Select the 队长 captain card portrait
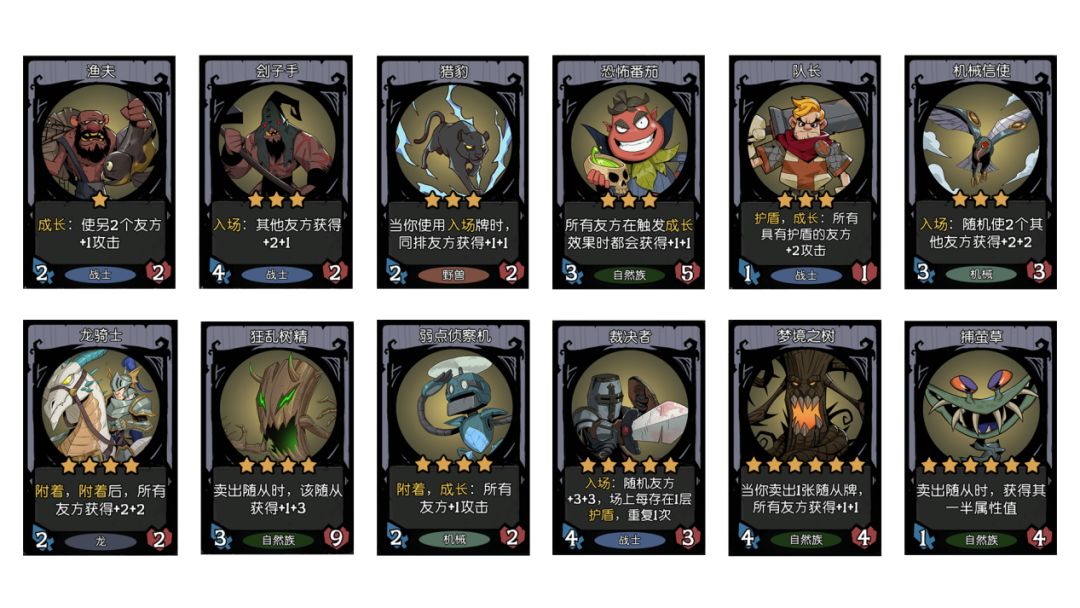The image size is (1080, 608). click(805, 143)
